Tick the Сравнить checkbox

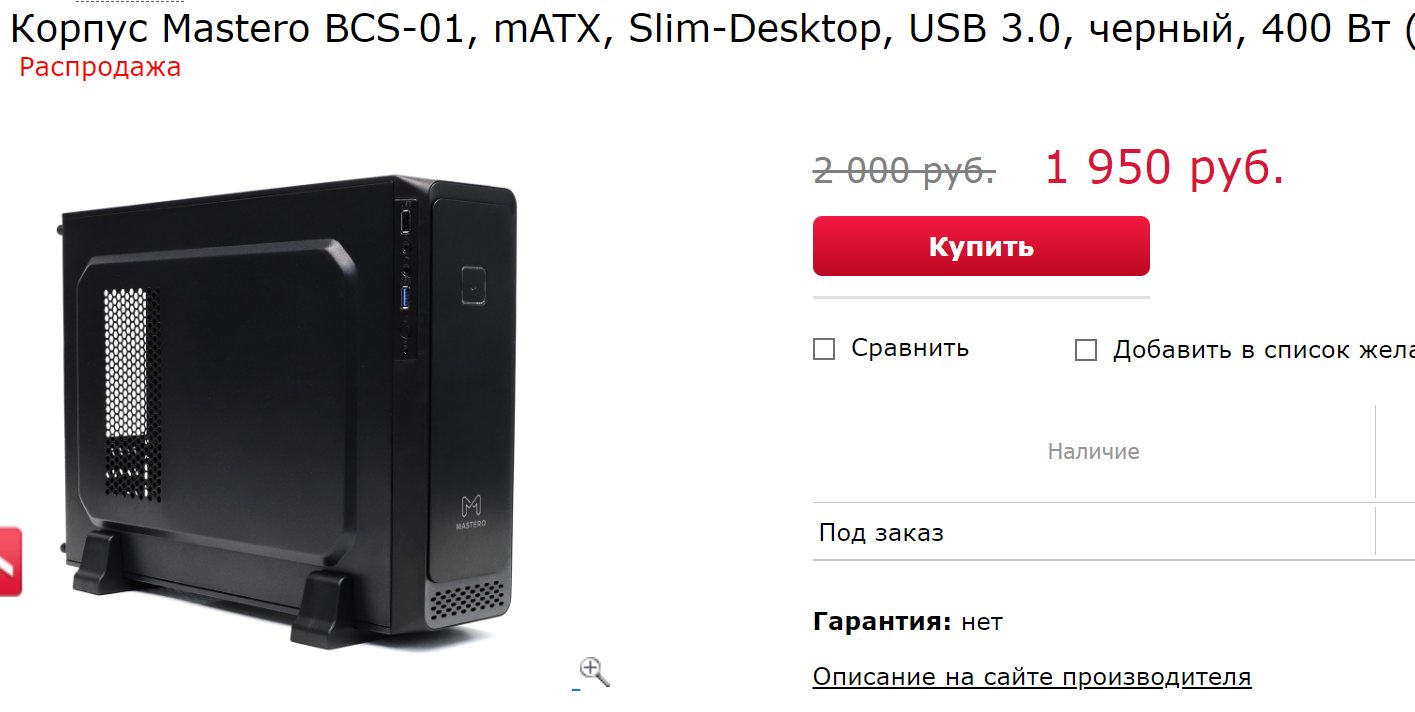tap(824, 349)
